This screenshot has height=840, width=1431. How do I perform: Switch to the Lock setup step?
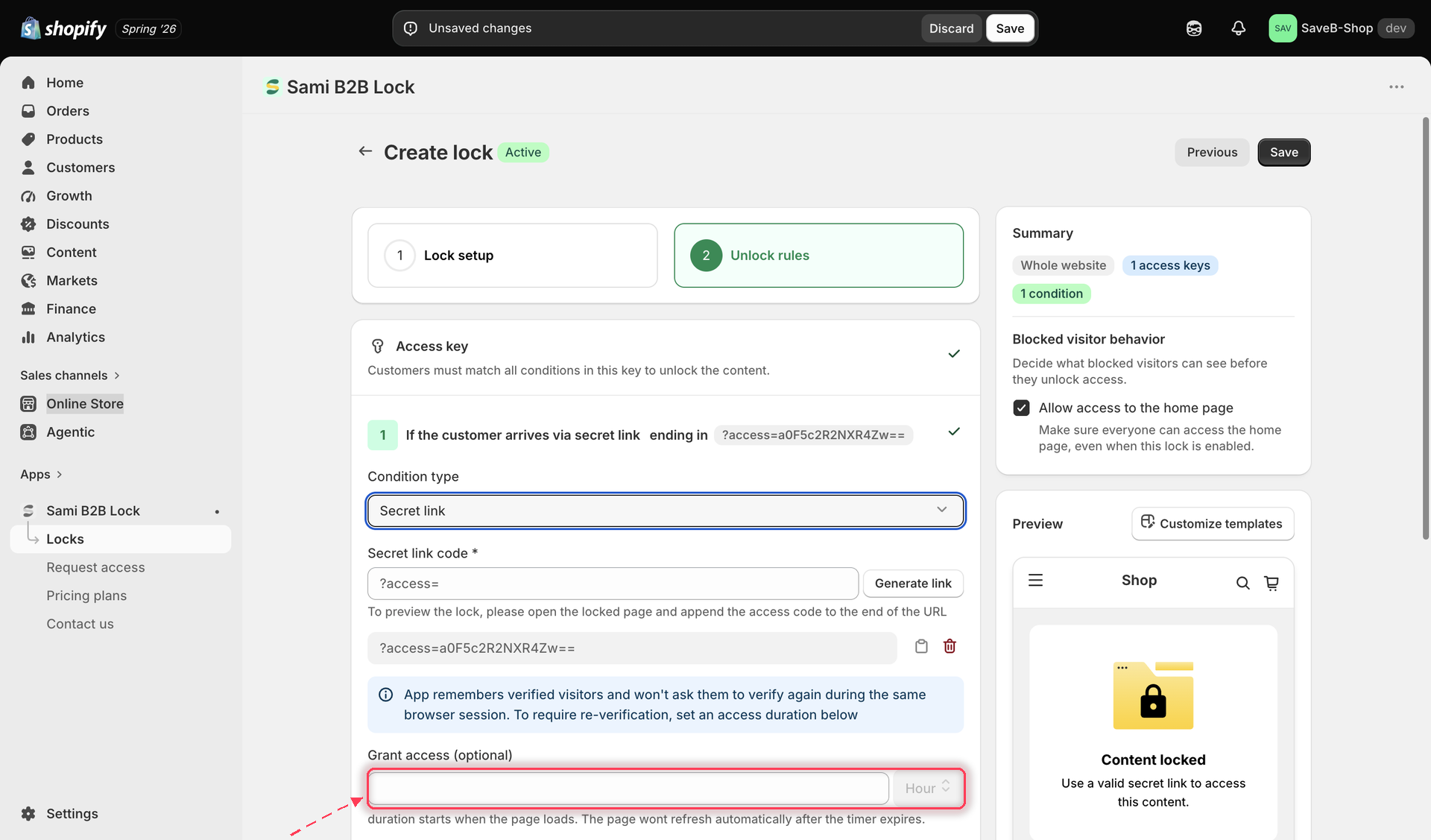click(513, 255)
